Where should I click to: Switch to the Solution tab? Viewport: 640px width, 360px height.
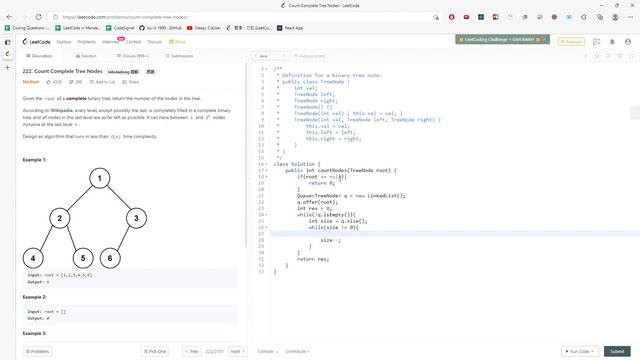tap(86, 56)
